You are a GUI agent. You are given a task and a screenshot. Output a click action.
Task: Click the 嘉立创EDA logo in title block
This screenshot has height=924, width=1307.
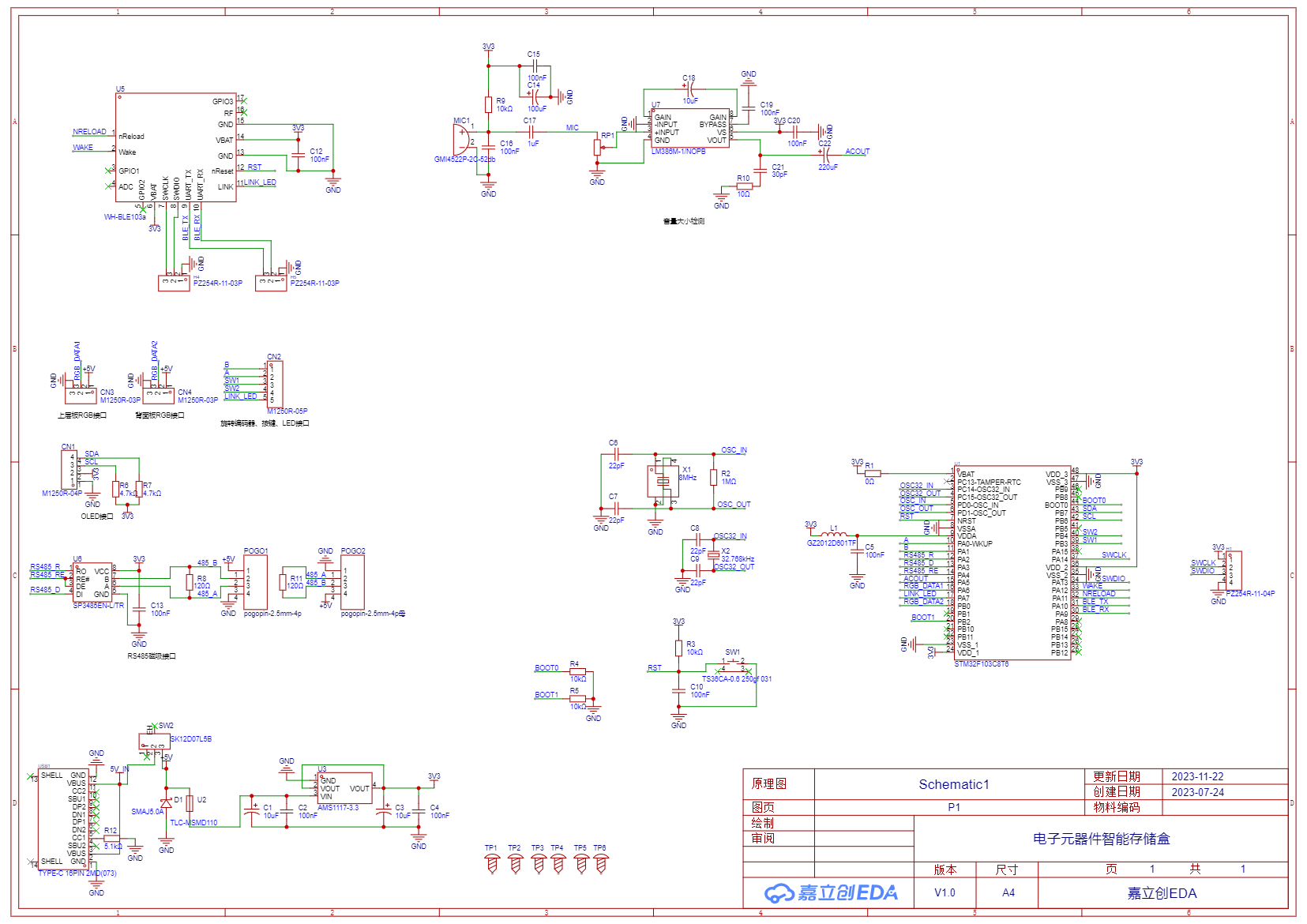(x=831, y=893)
